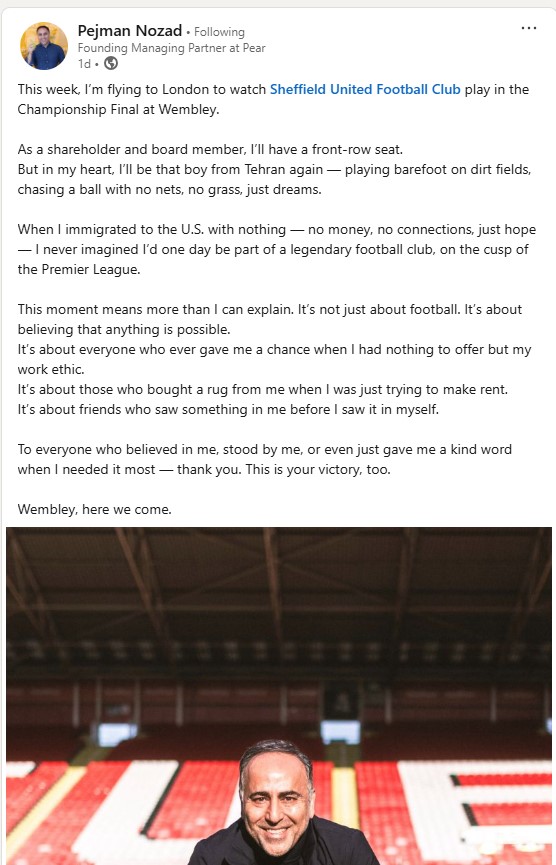Image resolution: width=556 pixels, height=865 pixels.
Task: Click the Founding Managing Partner at Pear headline
Action: point(172,48)
